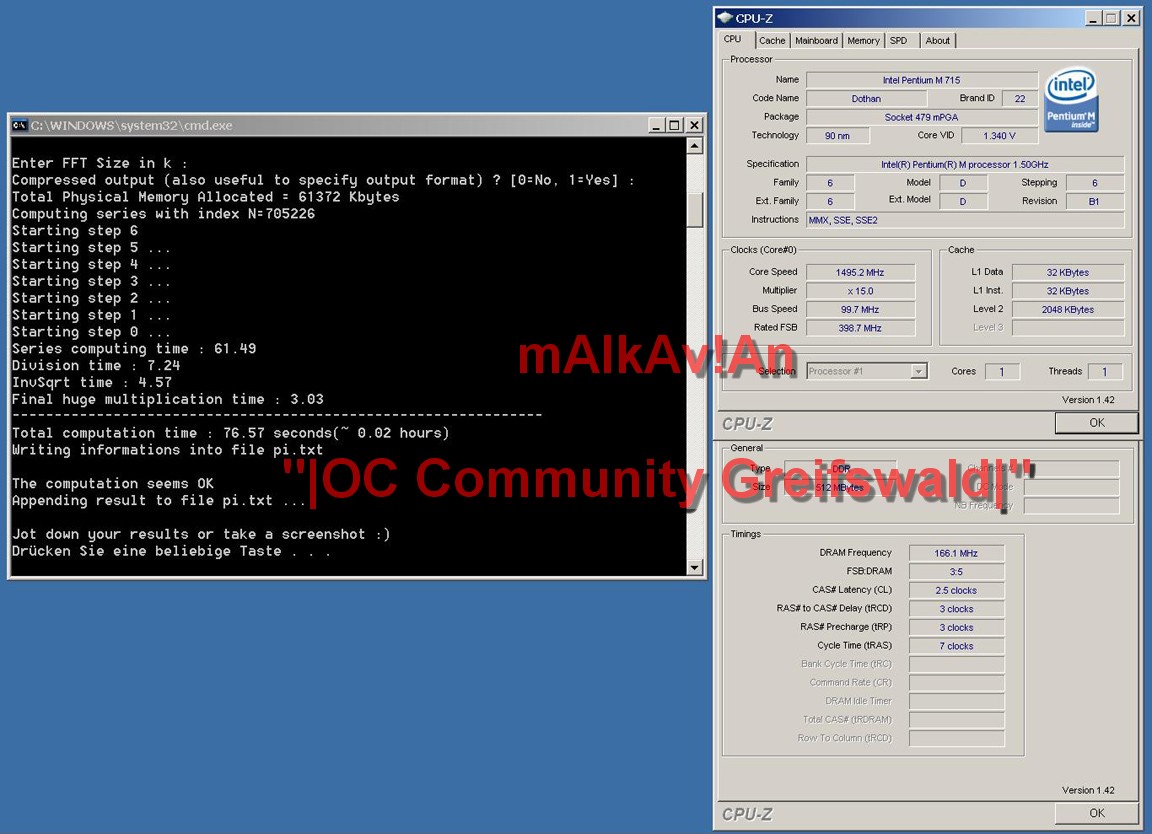Screen dimensions: 1152x834
Task: Click 'Division time : 7.24' line in cmd
Action: (x=96, y=365)
